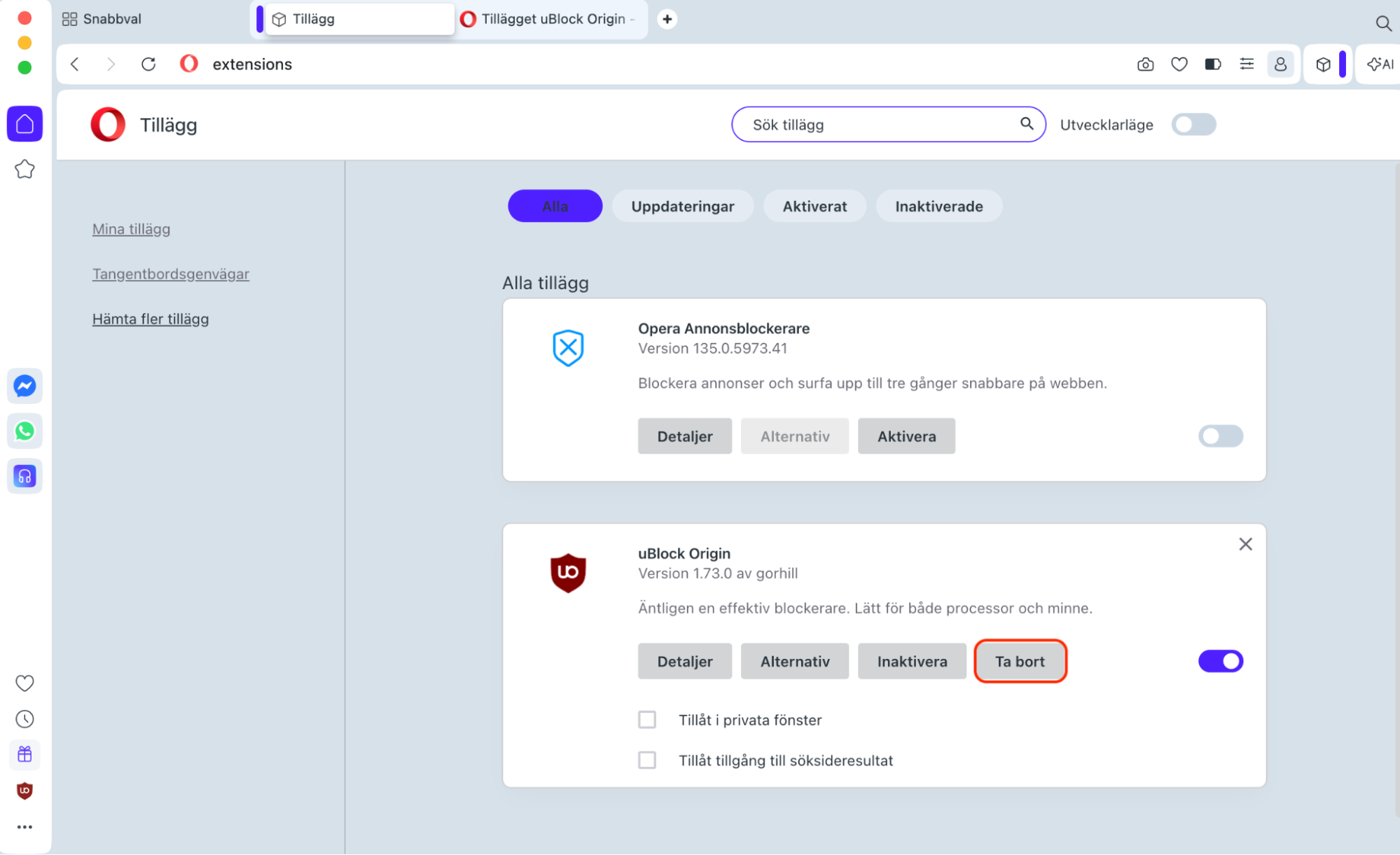Click the Opera Annonsblockerare shield logo
Screen dimensions: 1400x855
tap(568, 348)
